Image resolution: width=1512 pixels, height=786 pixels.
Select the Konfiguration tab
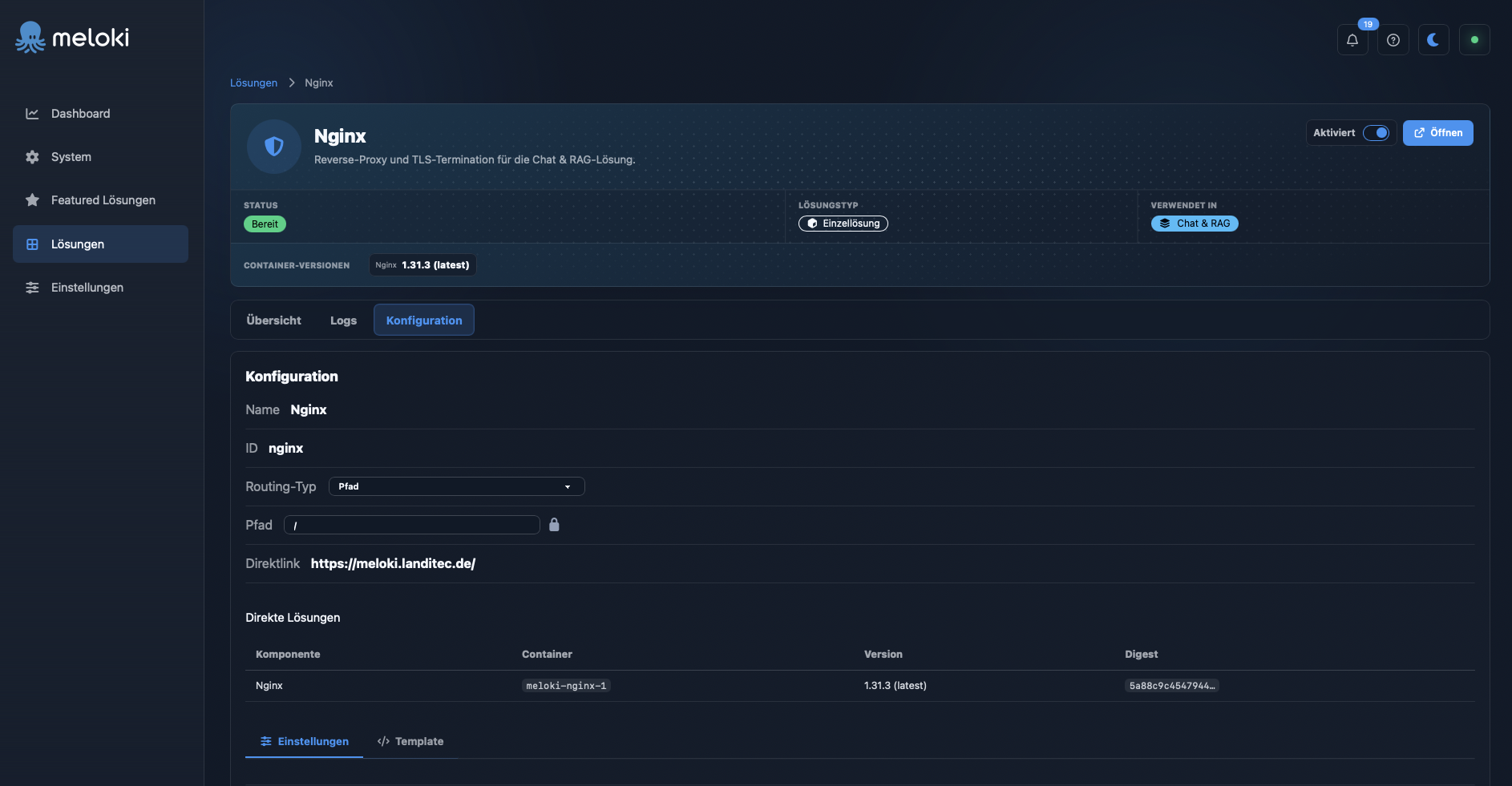coord(424,320)
